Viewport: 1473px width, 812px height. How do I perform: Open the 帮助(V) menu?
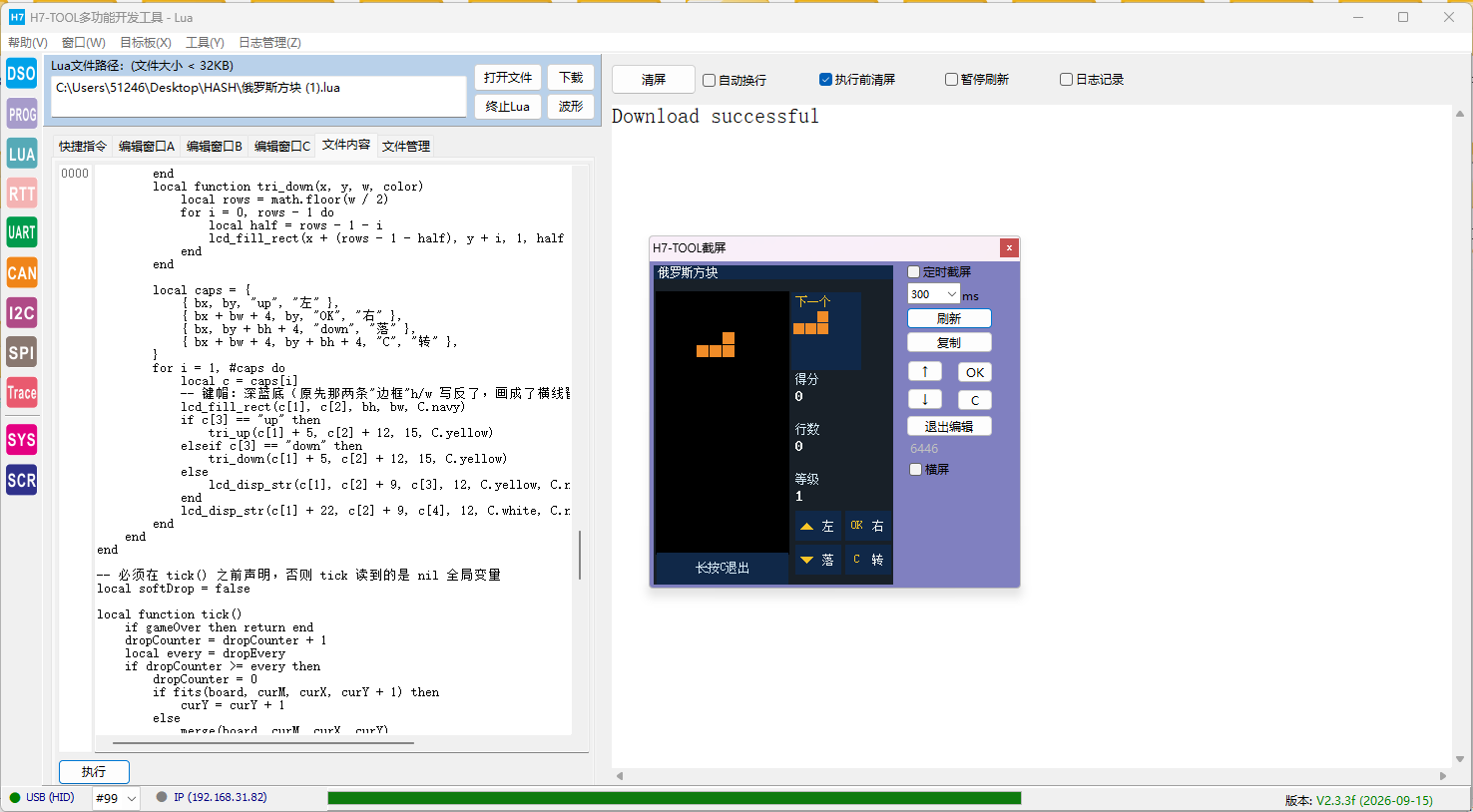(x=28, y=43)
